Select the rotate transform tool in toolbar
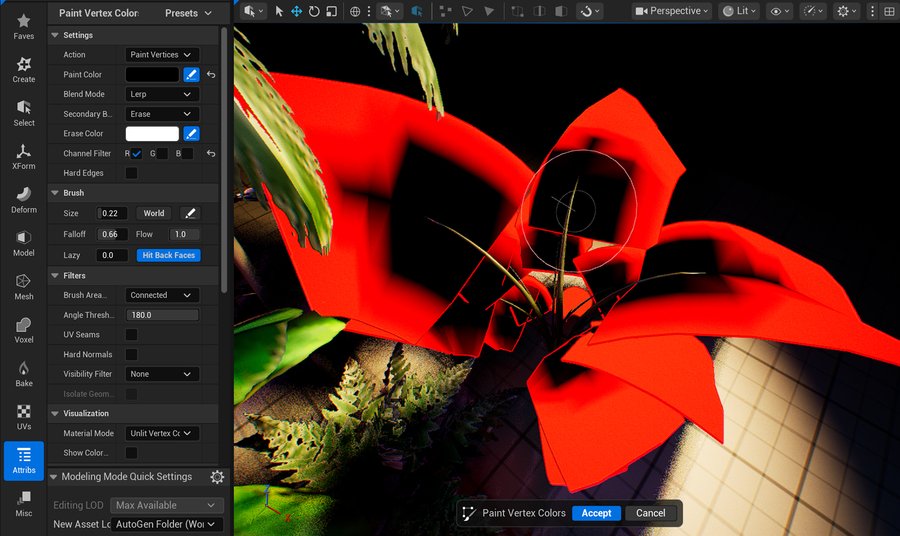 (x=314, y=11)
